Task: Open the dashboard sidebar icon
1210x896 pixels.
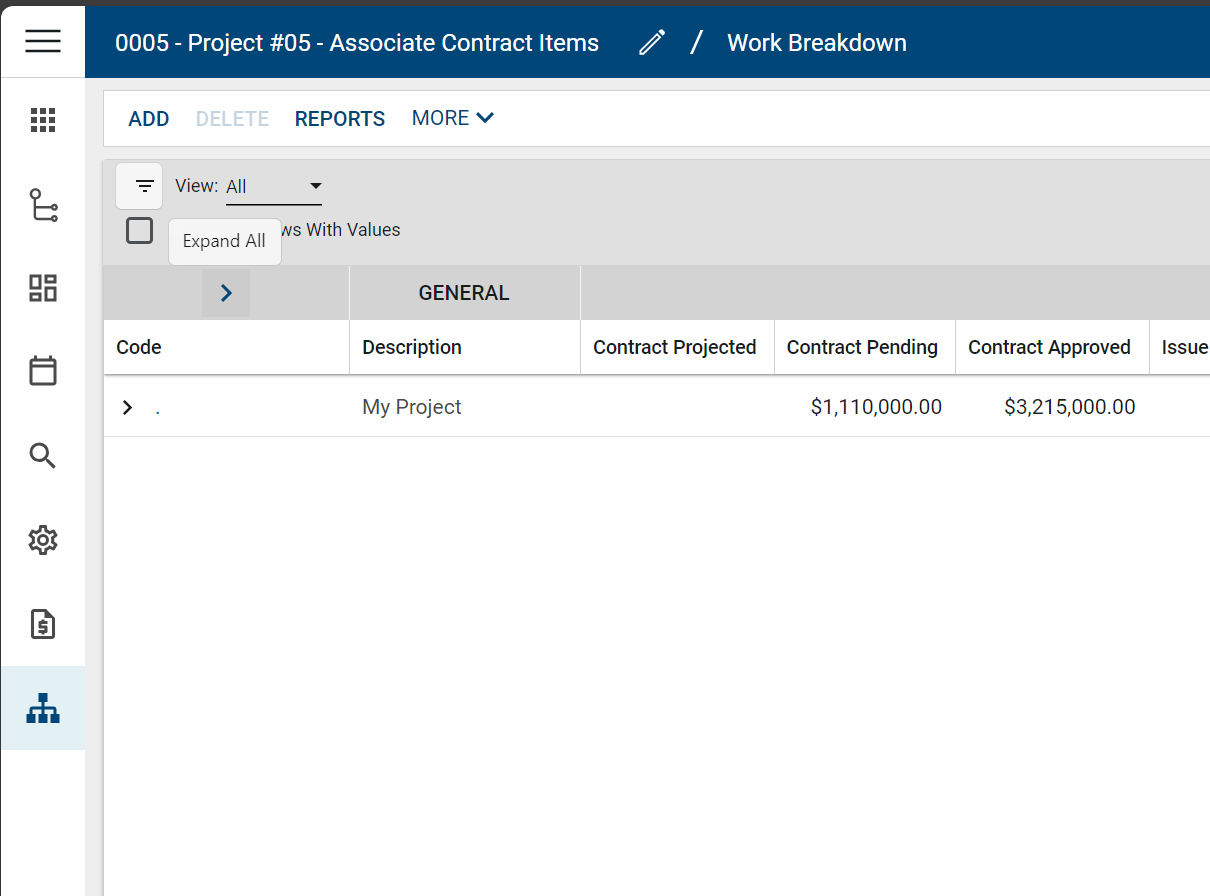Action: tap(43, 288)
